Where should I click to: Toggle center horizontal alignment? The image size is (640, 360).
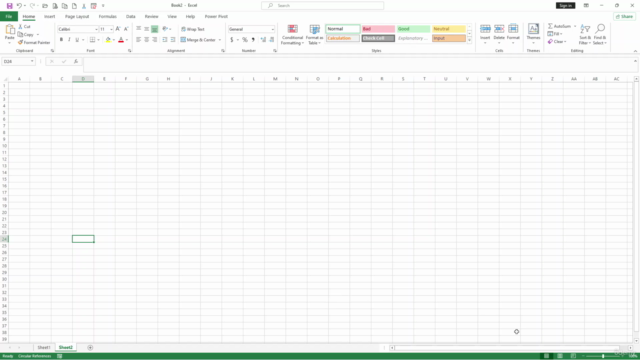[147, 40]
